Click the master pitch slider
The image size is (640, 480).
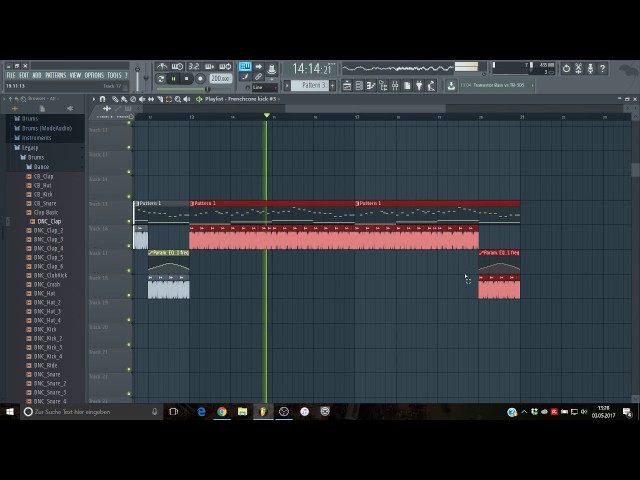coord(146,78)
